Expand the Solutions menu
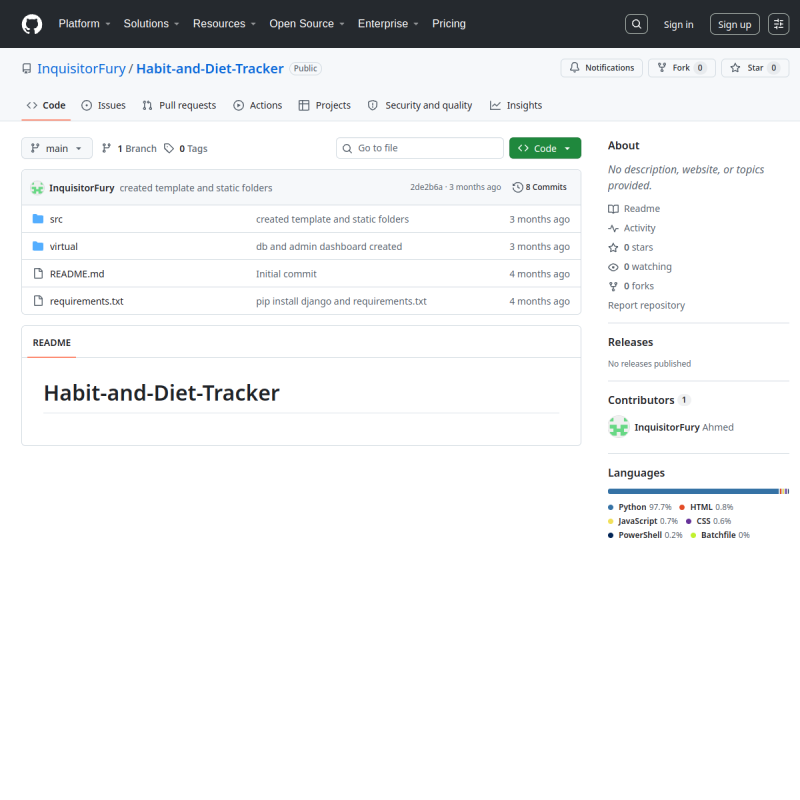 [152, 24]
